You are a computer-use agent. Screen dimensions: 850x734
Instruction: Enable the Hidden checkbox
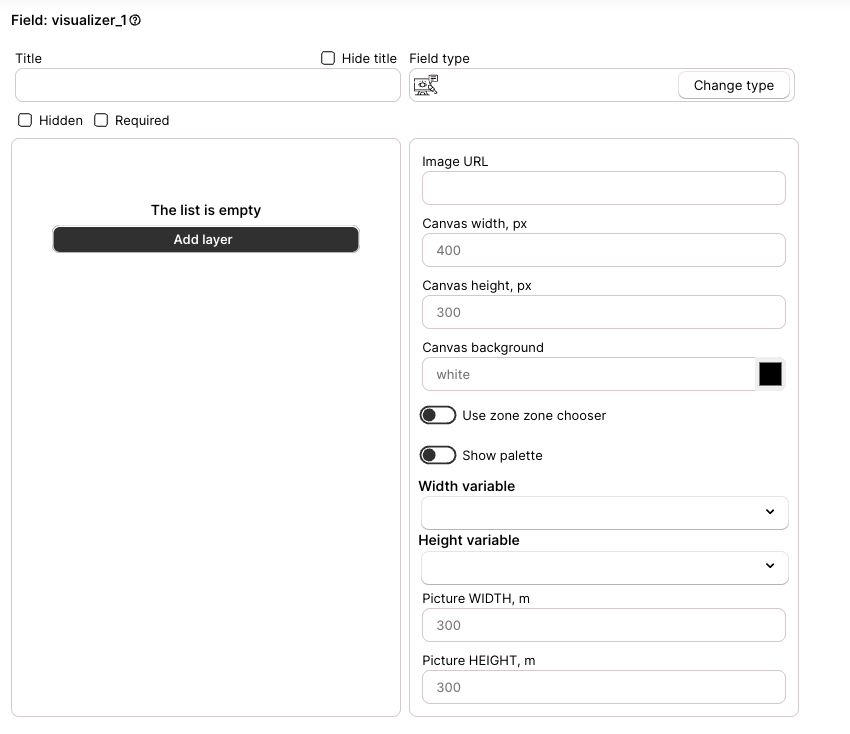[25, 120]
